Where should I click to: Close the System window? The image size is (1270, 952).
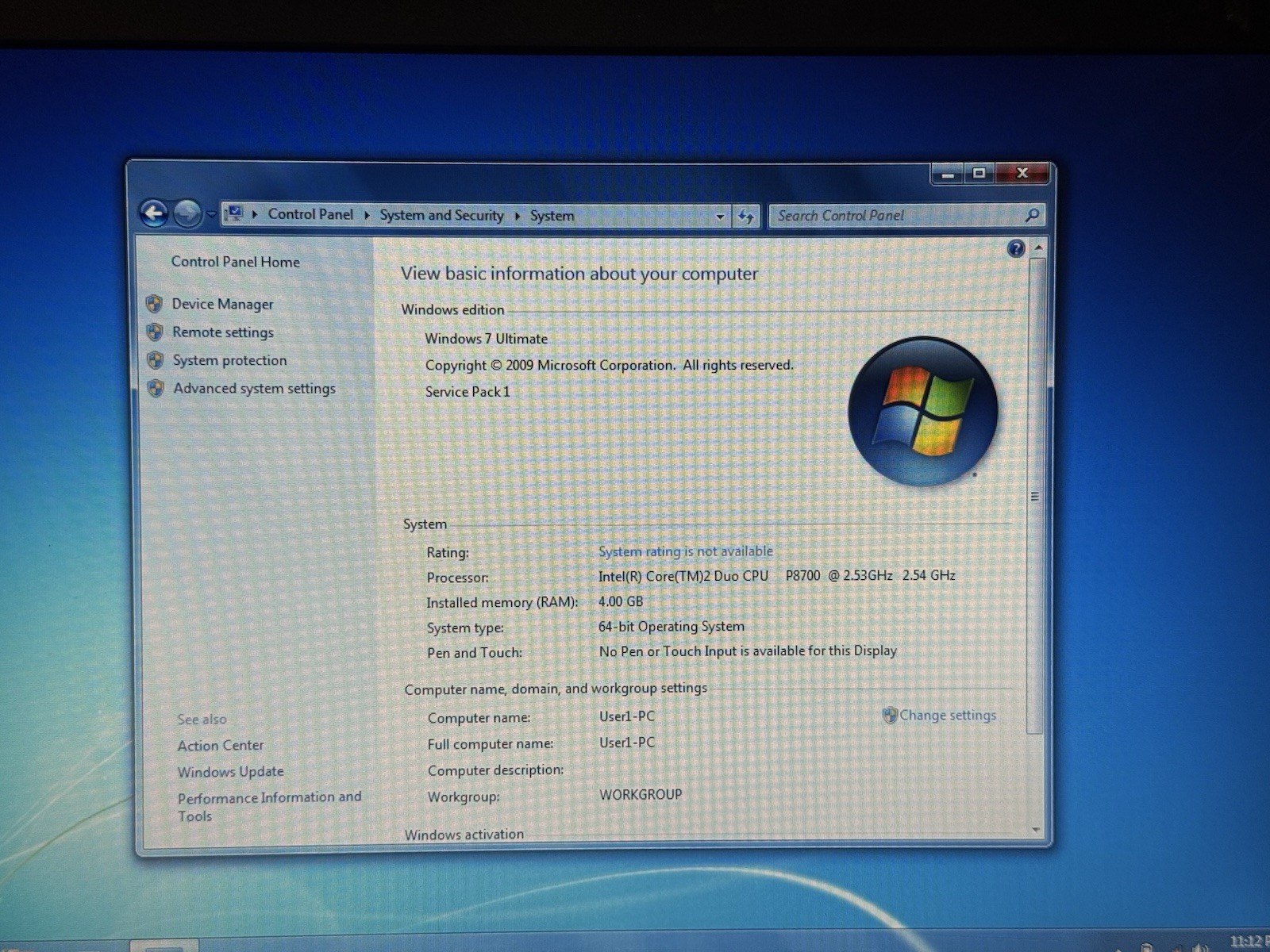click(1022, 173)
